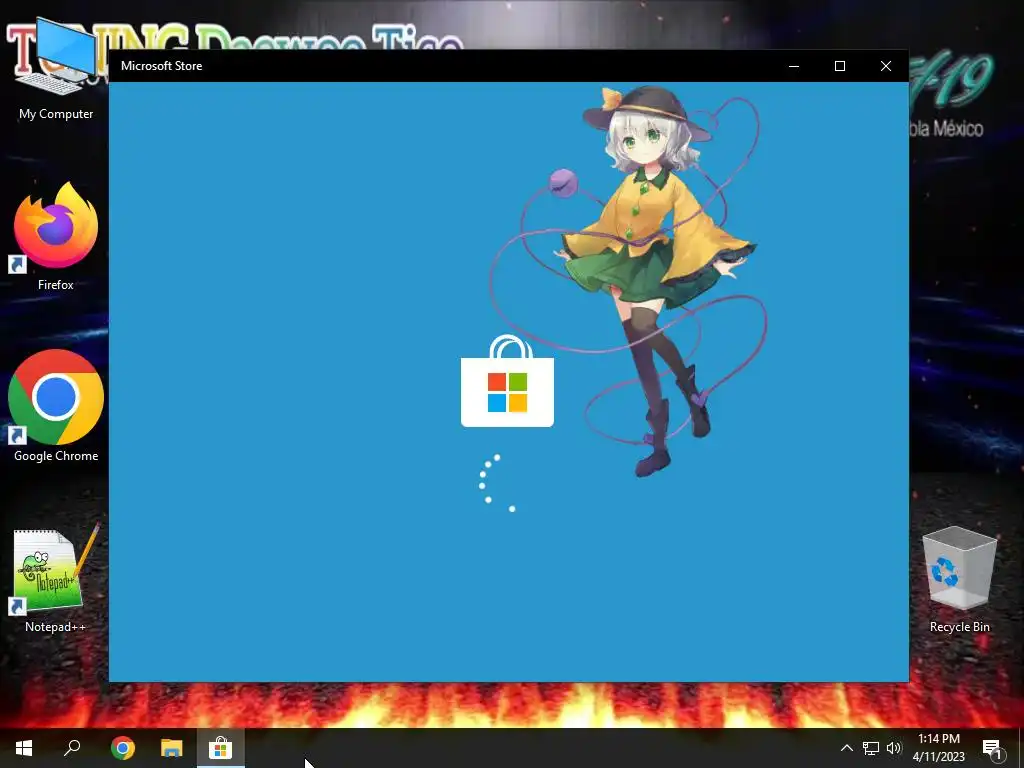
Task: Minimize the Microsoft Store window
Action: (x=794, y=66)
